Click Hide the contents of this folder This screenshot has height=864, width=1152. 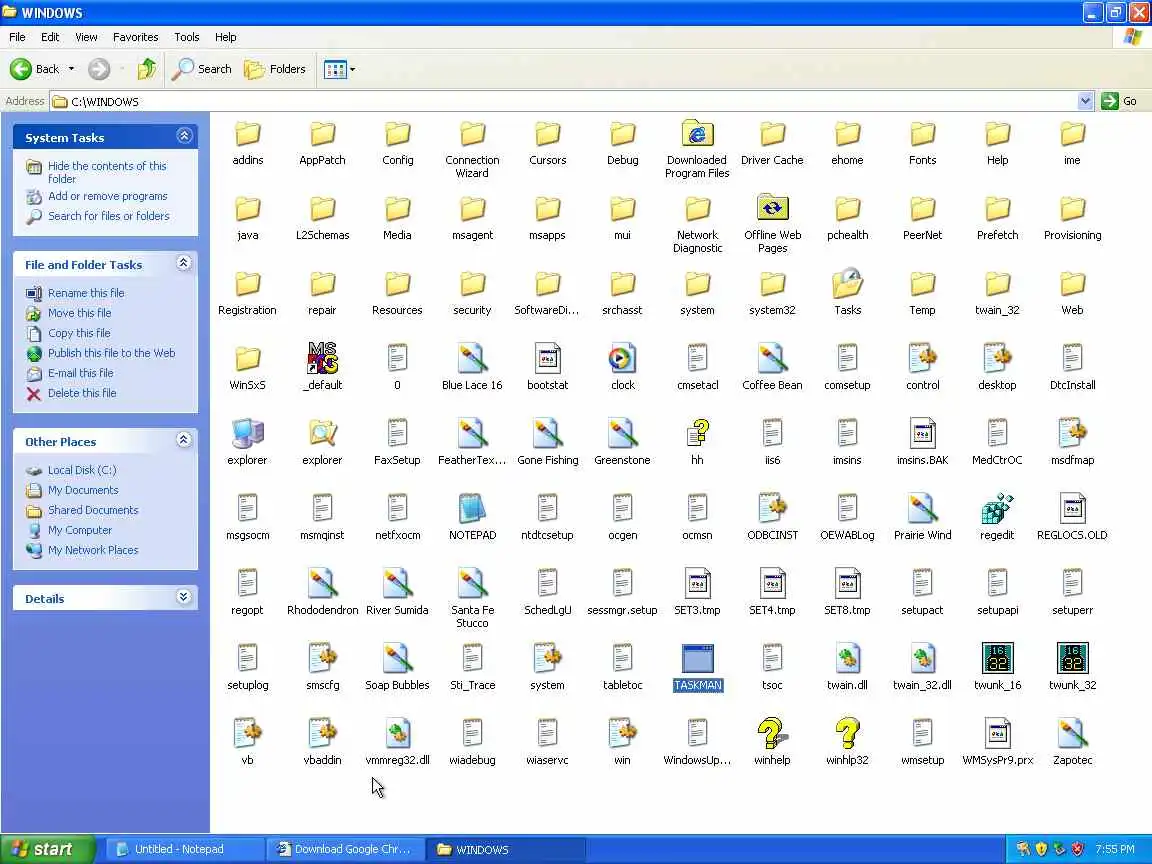pos(107,172)
